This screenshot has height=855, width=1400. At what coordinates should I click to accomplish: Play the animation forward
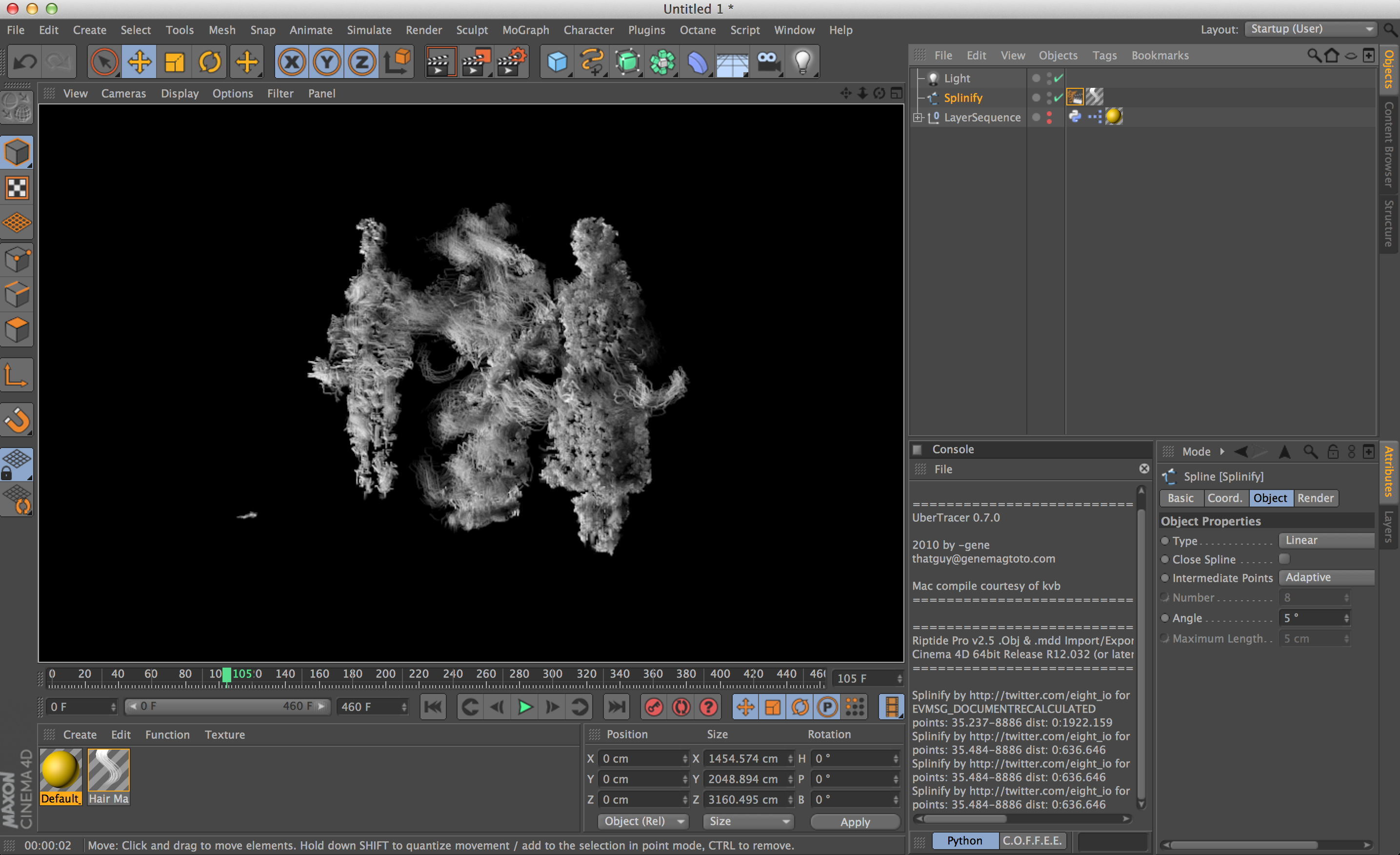click(525, 707)
